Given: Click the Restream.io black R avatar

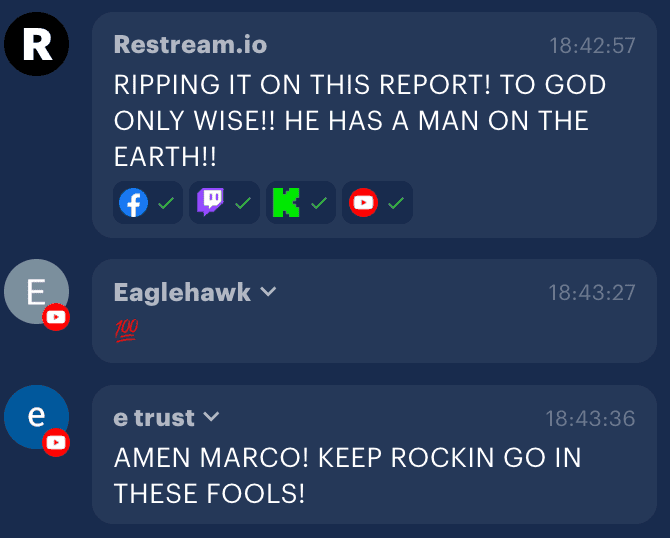Looking at the screenshot, I should 36,44.
